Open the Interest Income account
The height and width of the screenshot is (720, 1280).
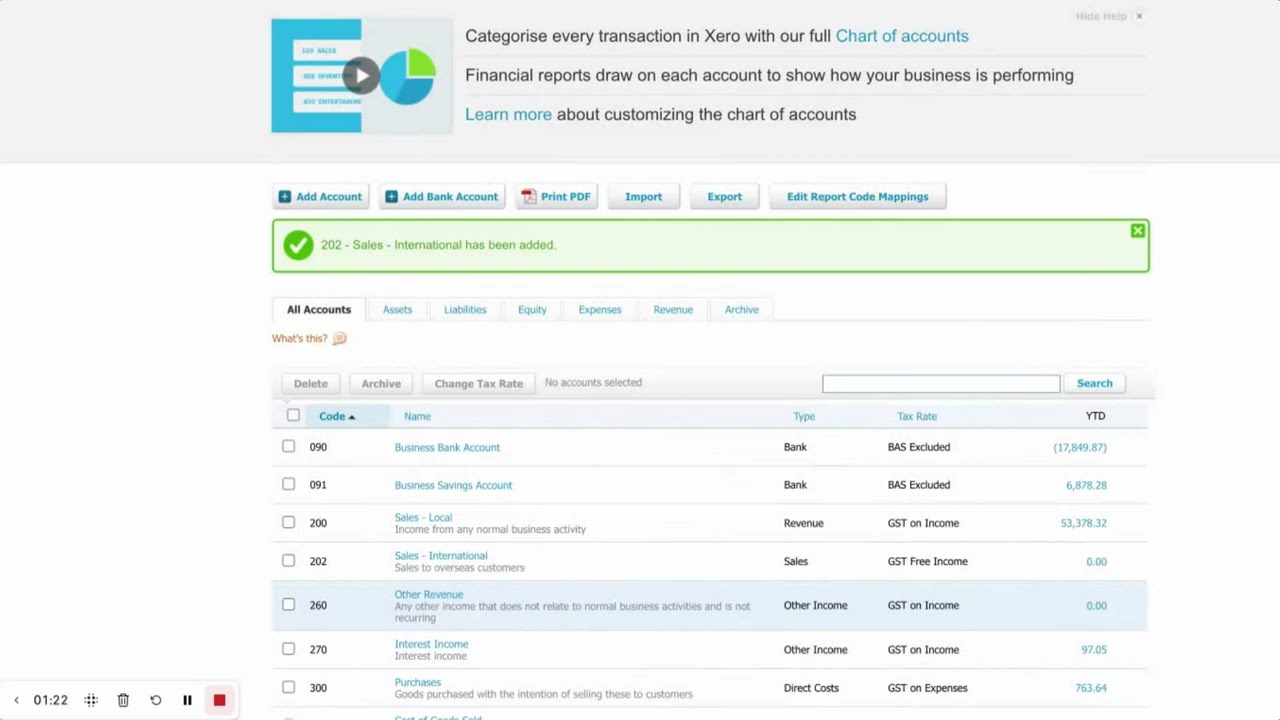[431, 645]
